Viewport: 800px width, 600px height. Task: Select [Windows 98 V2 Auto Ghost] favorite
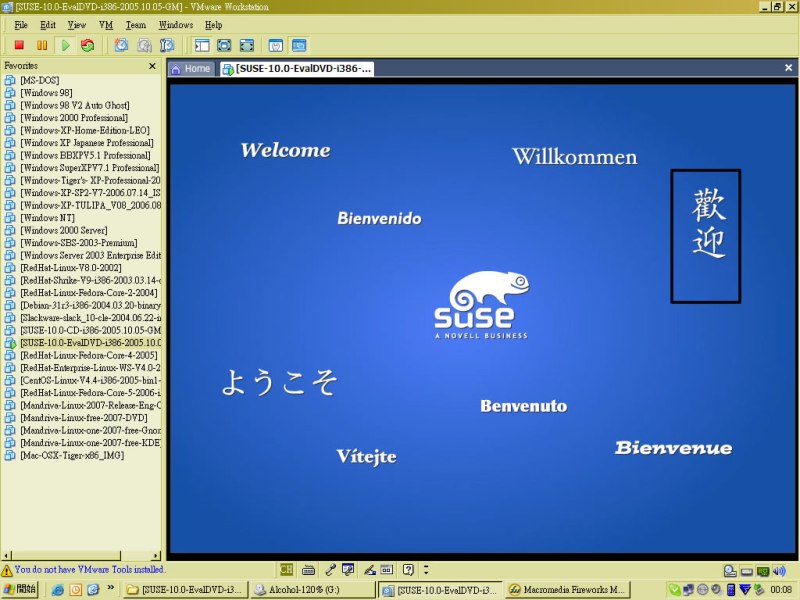(75, 105)
